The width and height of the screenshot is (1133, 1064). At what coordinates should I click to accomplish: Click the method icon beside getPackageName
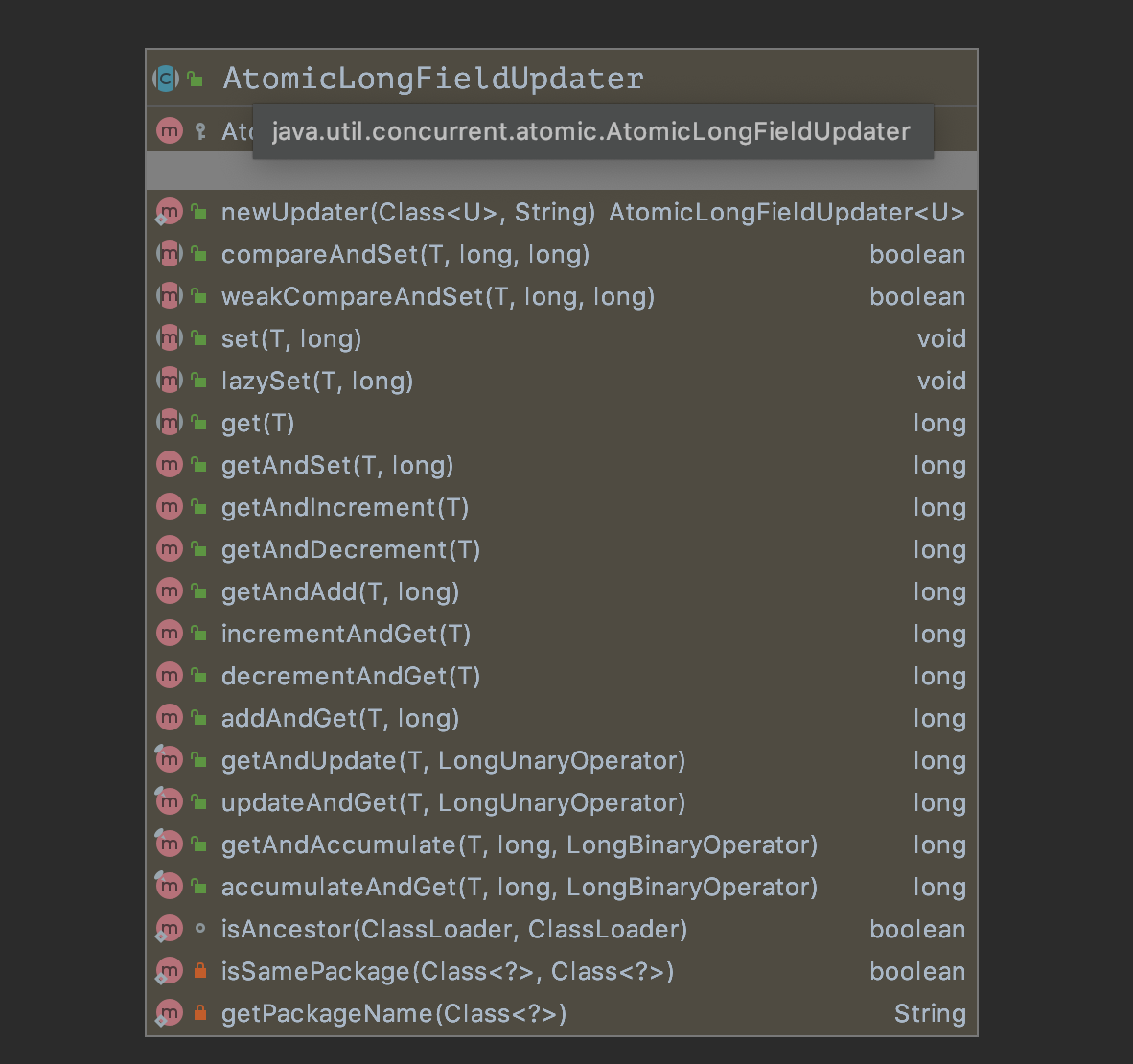tap(169, 1013)
